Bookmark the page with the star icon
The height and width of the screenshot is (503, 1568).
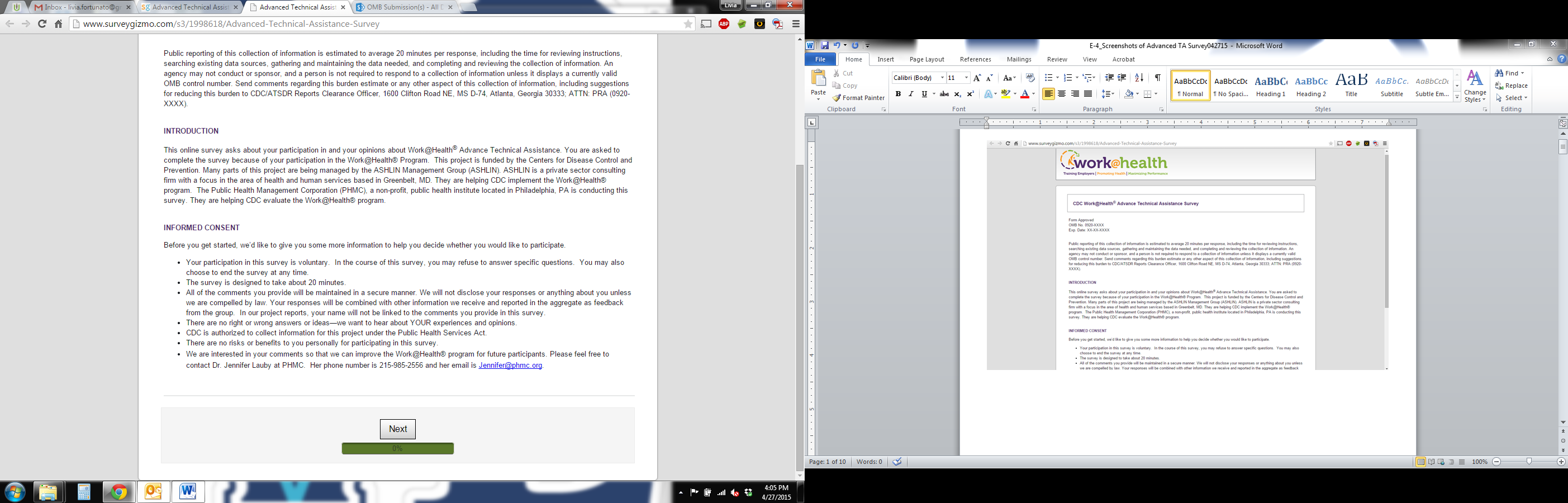pos(688,23)
